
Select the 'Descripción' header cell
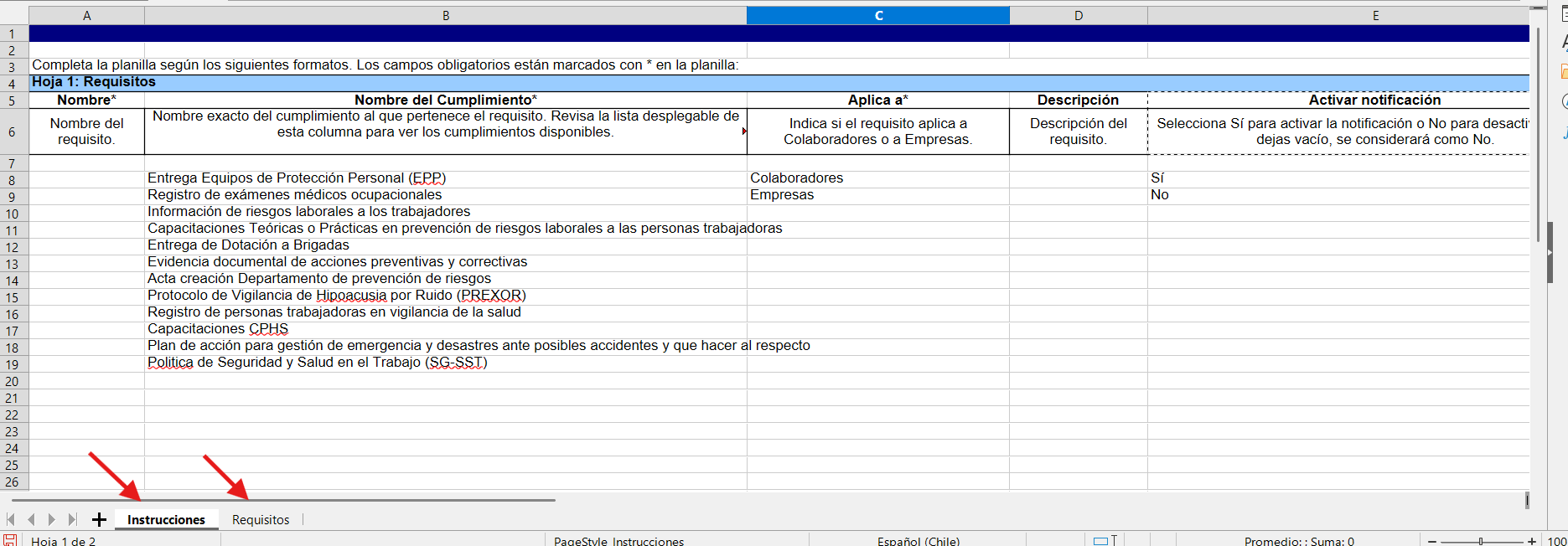coord(1079,100)
